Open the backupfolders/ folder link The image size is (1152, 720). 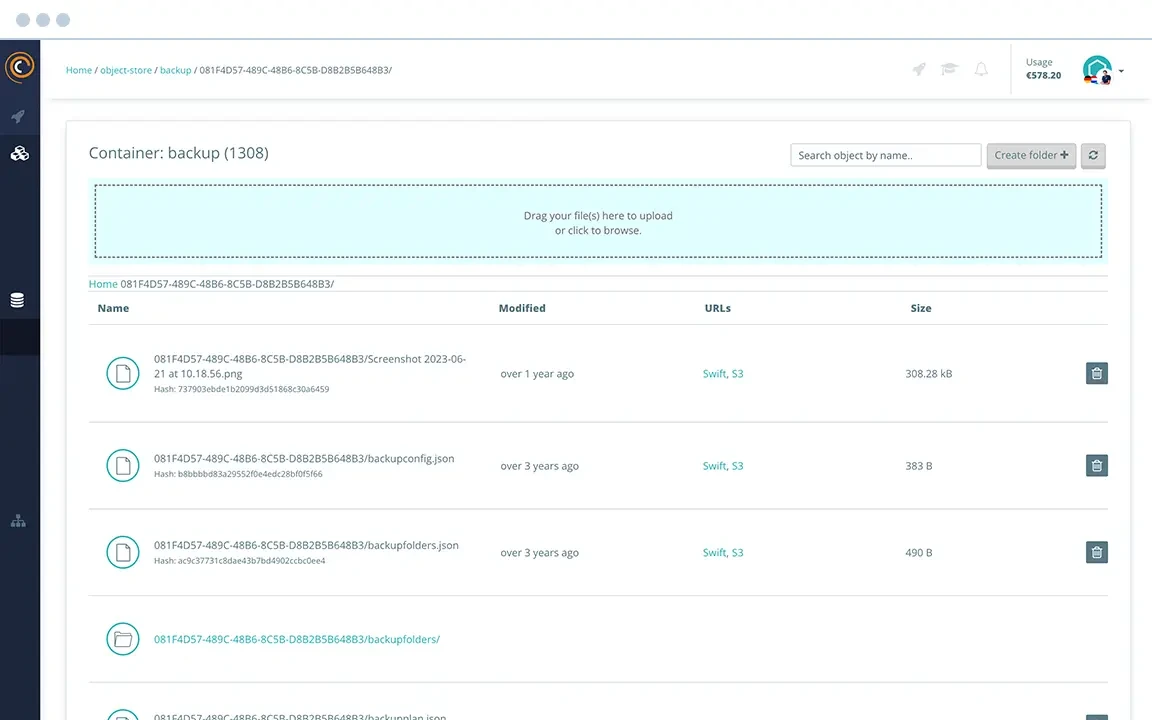pyautogui.click(x=297, y=639)
